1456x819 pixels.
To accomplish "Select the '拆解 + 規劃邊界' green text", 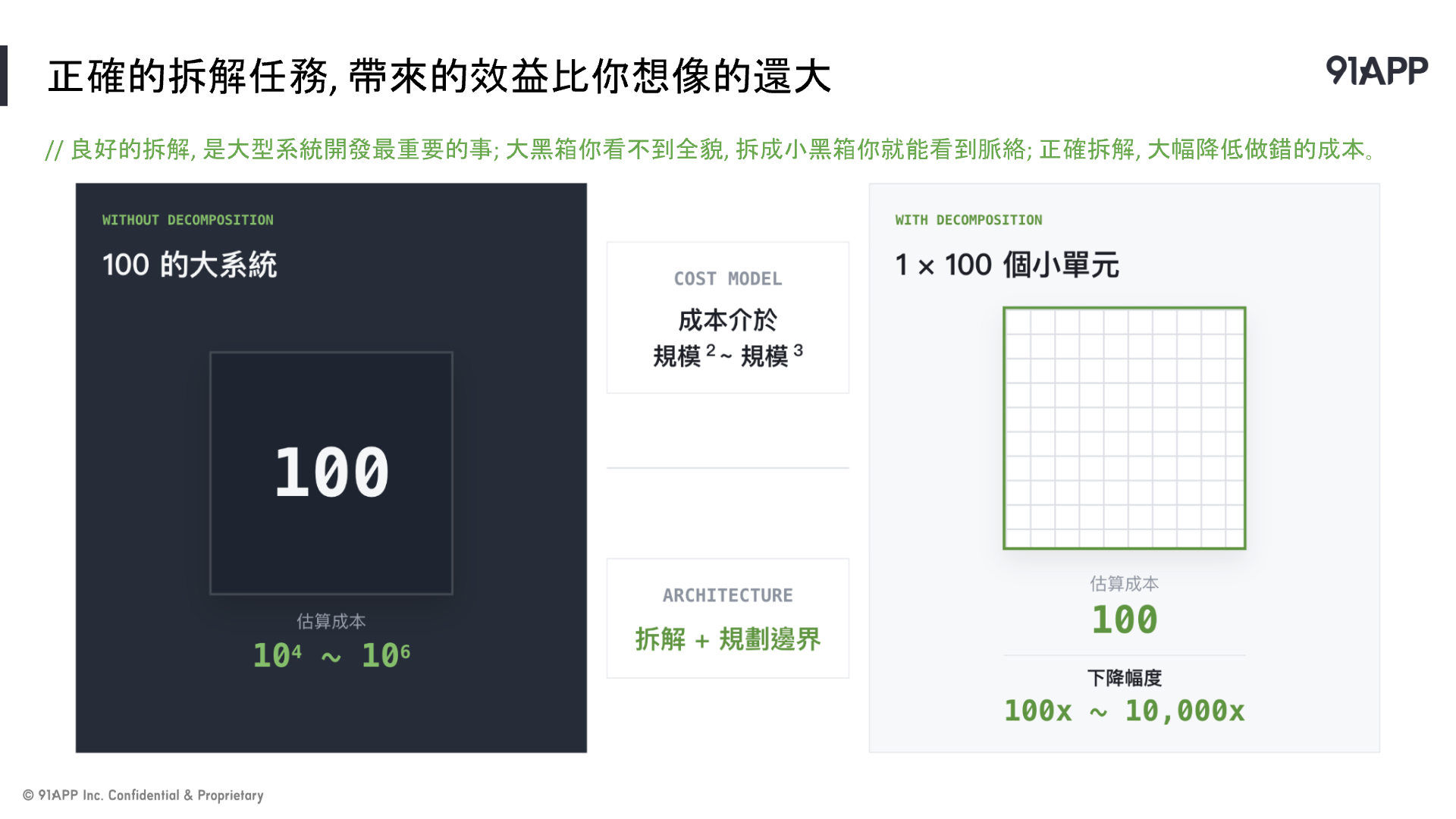I will tap(728, 639).
